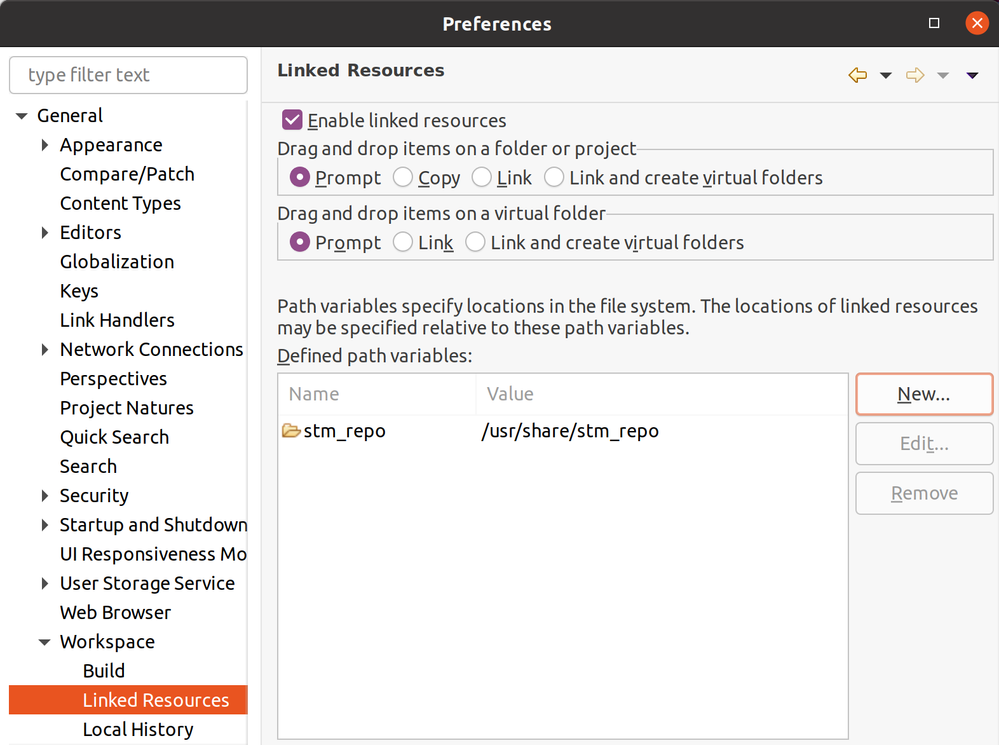The width and height of the screenshot is (999, 745).
Task: Sort by the Name column header
Action: (377, 394)
